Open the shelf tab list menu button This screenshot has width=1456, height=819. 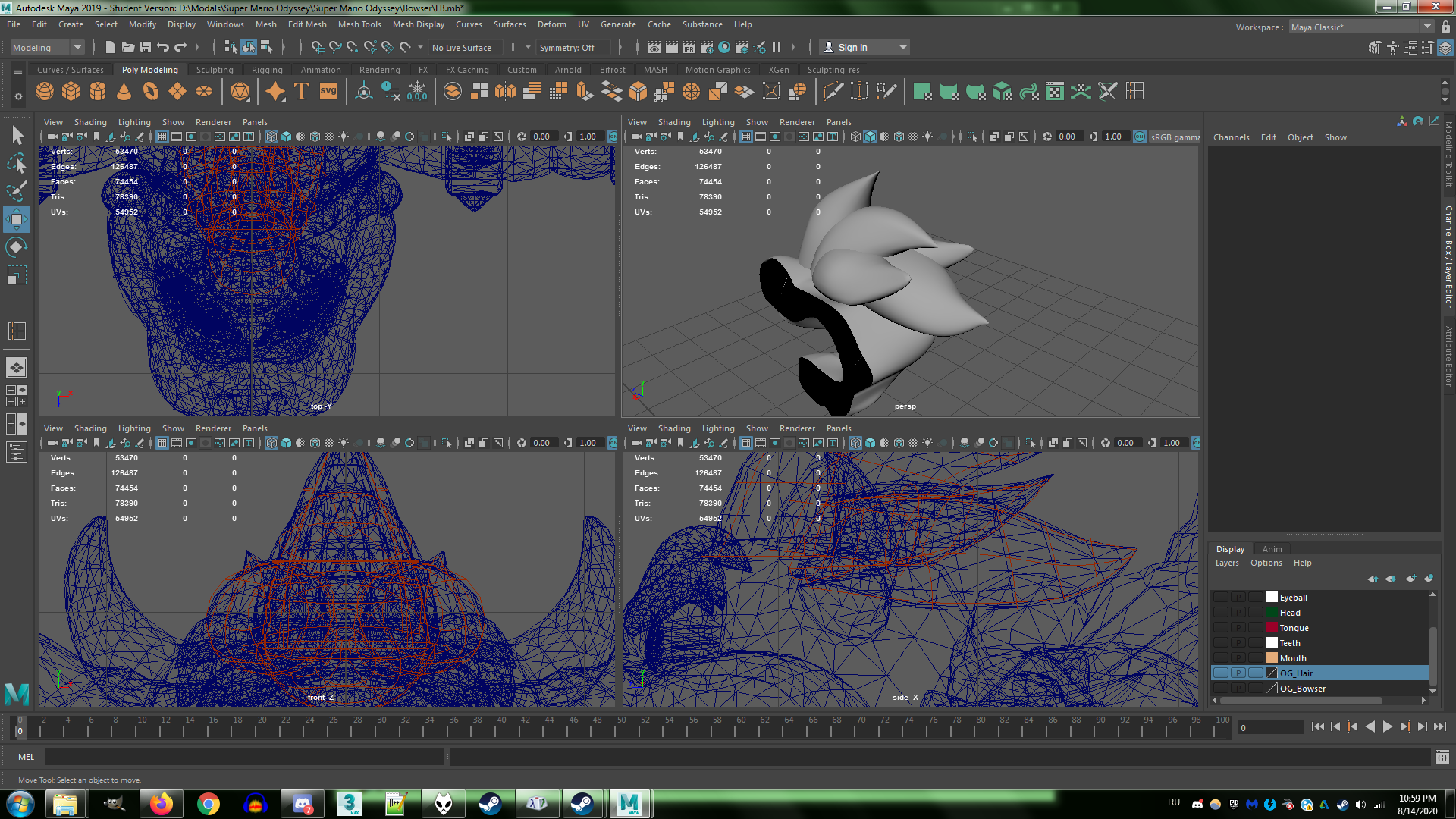tap(17, 71)
